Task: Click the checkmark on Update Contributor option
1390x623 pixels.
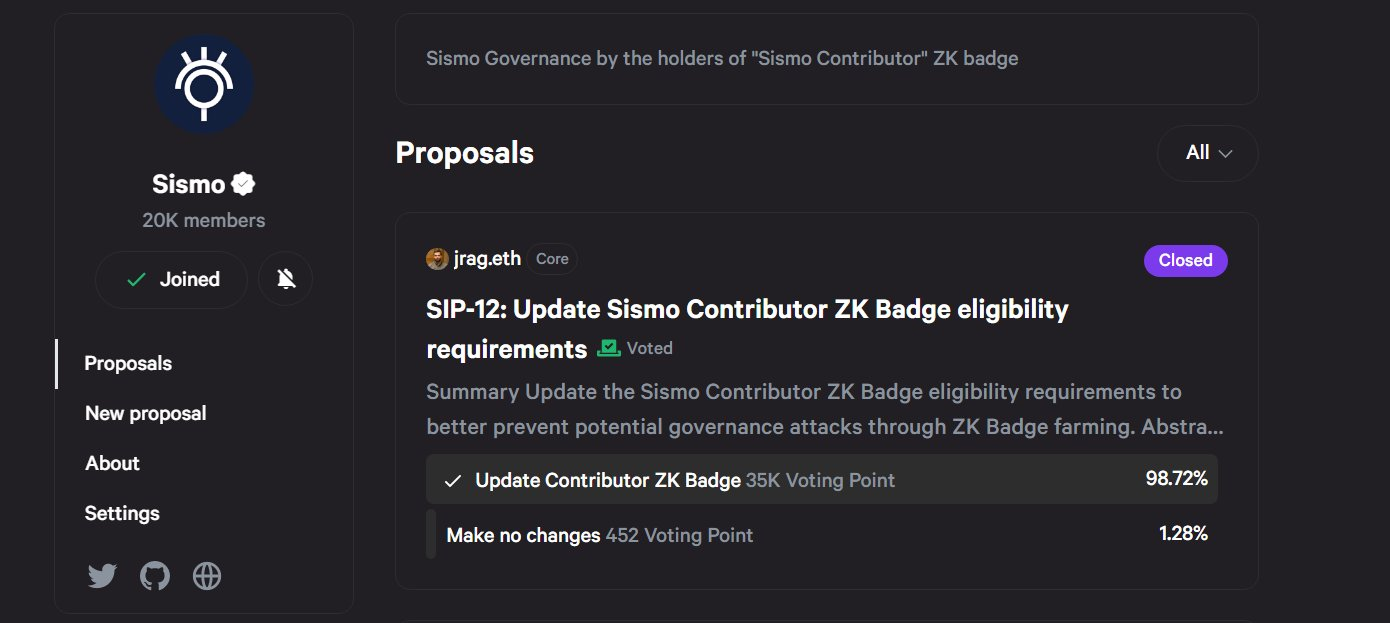Action: [x=453, y=481]
